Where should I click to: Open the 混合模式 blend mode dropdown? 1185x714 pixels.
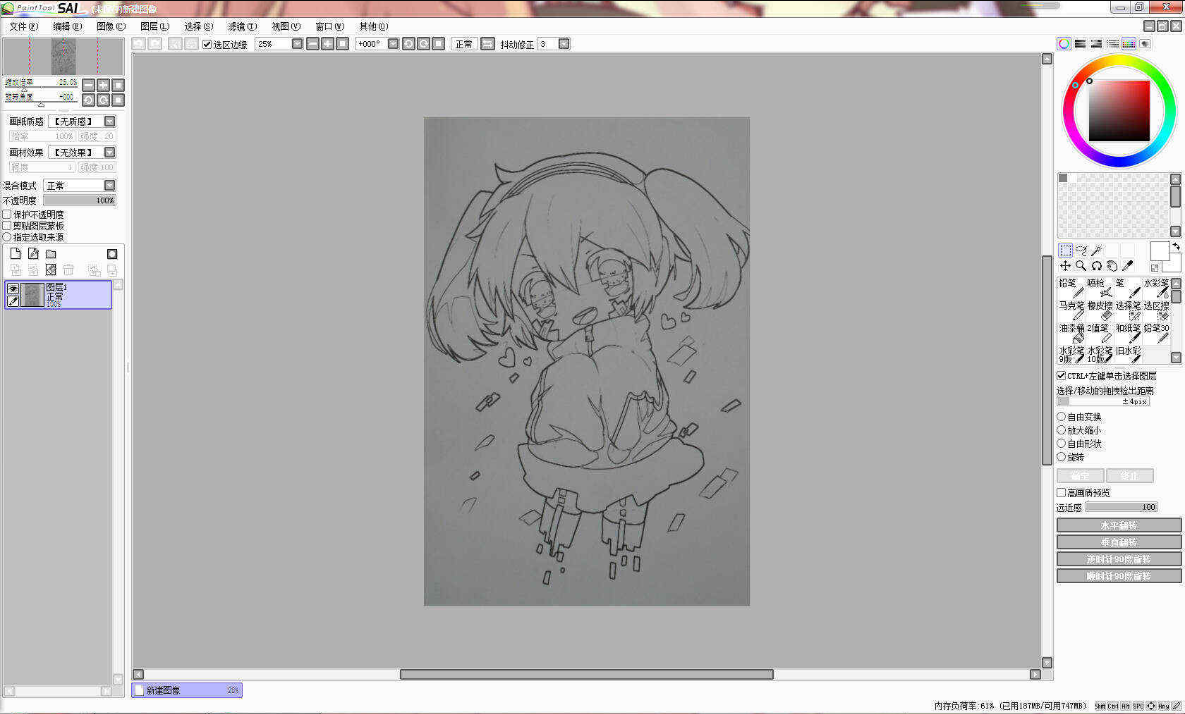(x=110, y=185)
